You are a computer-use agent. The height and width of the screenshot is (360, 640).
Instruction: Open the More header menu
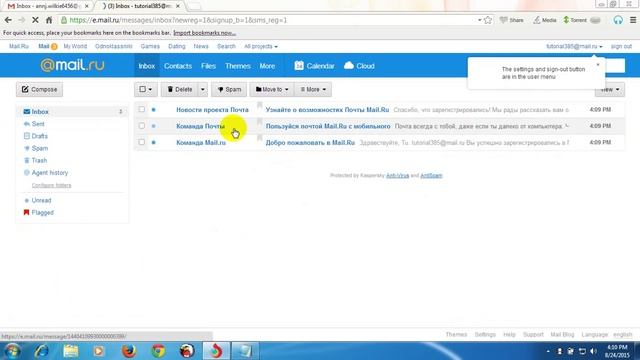[x=267, y=66]
